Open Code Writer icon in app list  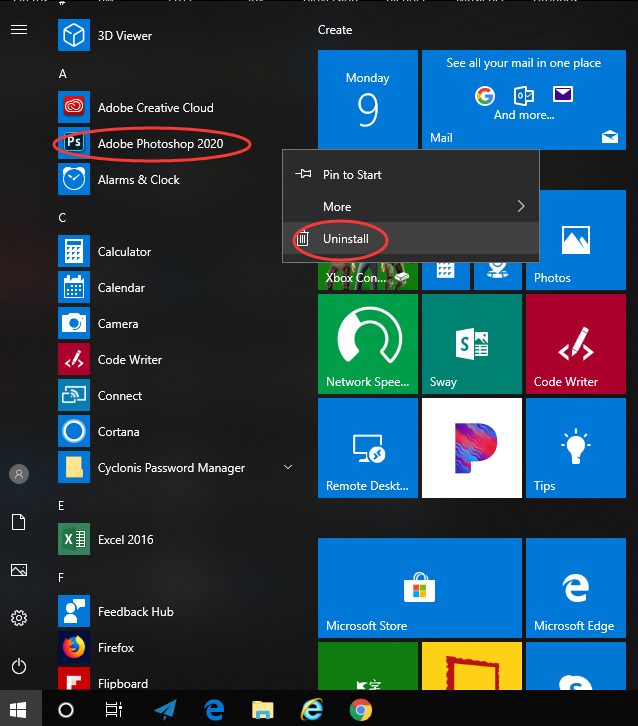point(74,359)
